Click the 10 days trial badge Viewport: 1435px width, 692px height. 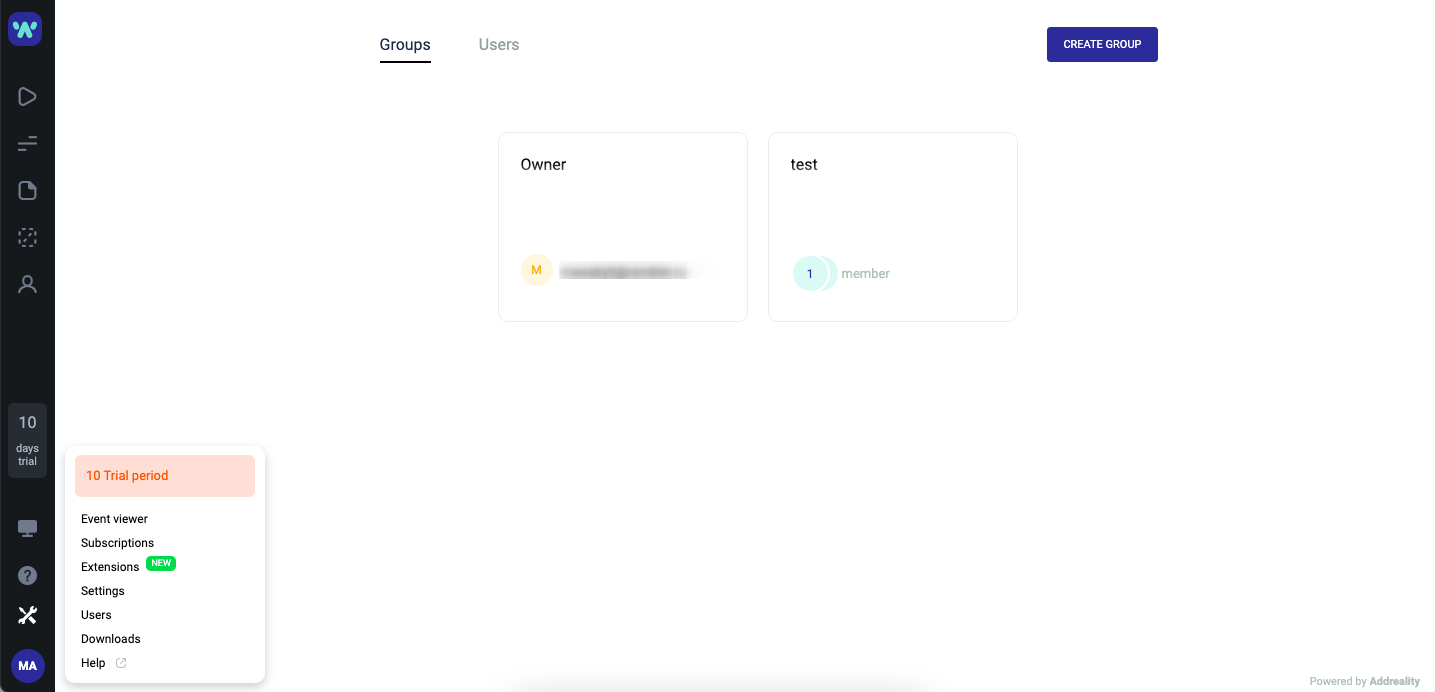pos(27,440)
